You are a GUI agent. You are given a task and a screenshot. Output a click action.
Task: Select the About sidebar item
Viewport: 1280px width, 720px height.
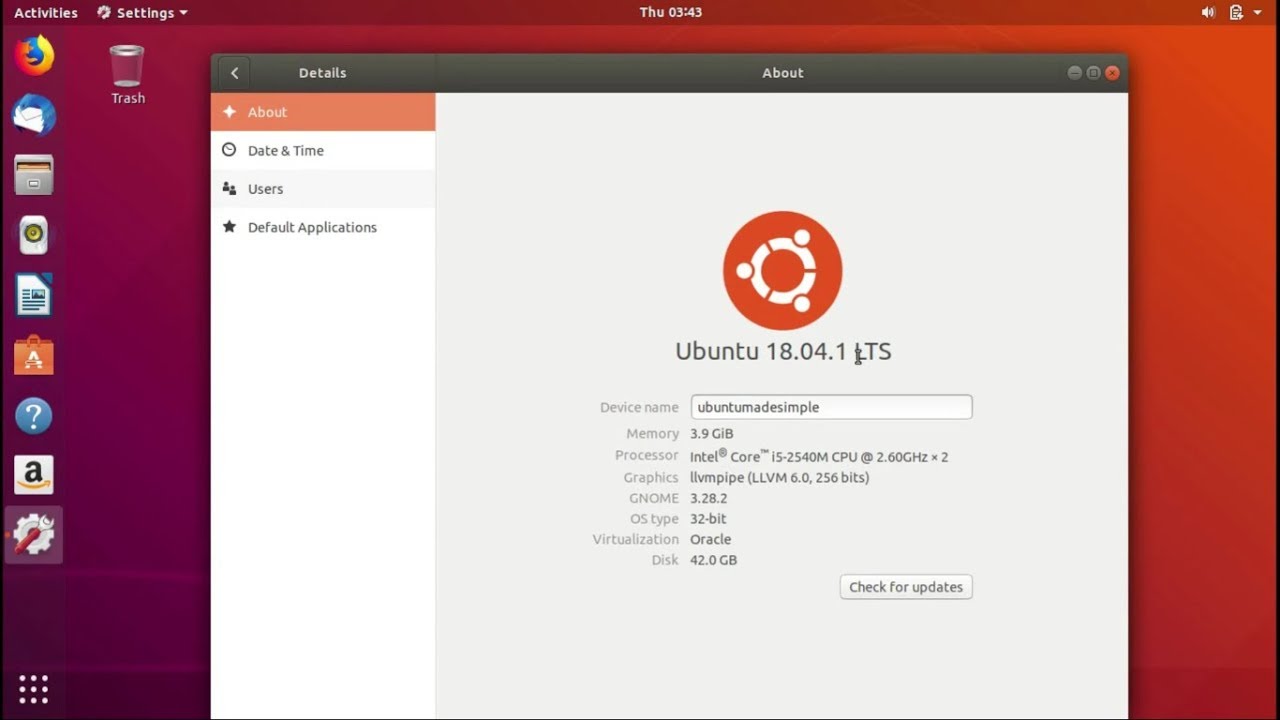coord(323,112)
